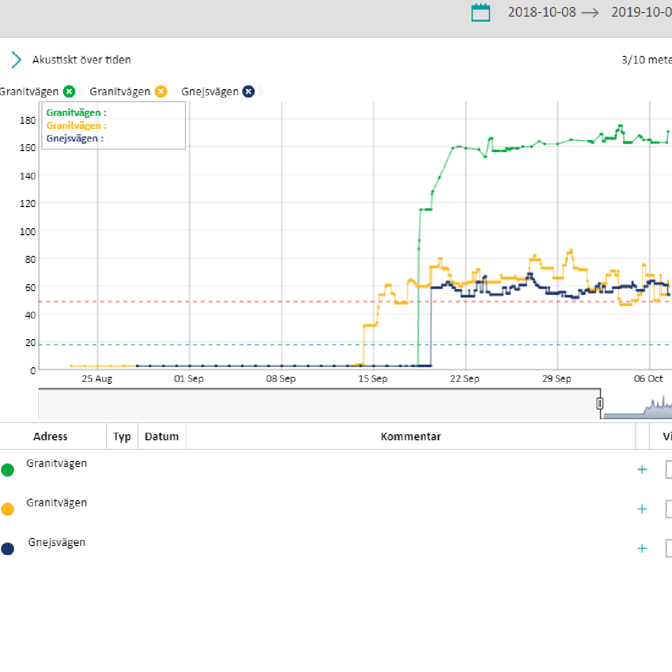672x672 pixels.
Task: Sort by the Adress column header
Action: point(50,436)
